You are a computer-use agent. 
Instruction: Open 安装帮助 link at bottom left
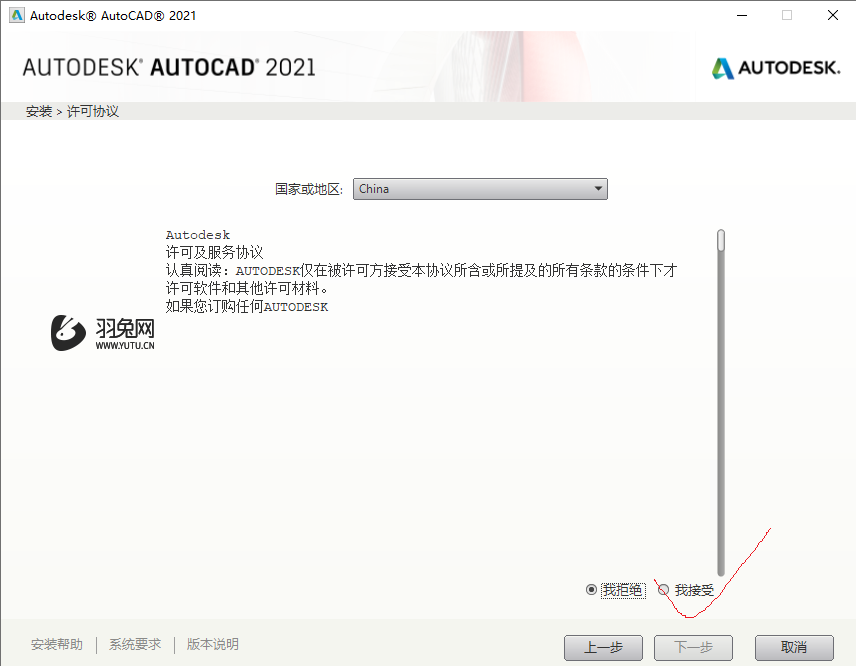[x=56, y=644]
